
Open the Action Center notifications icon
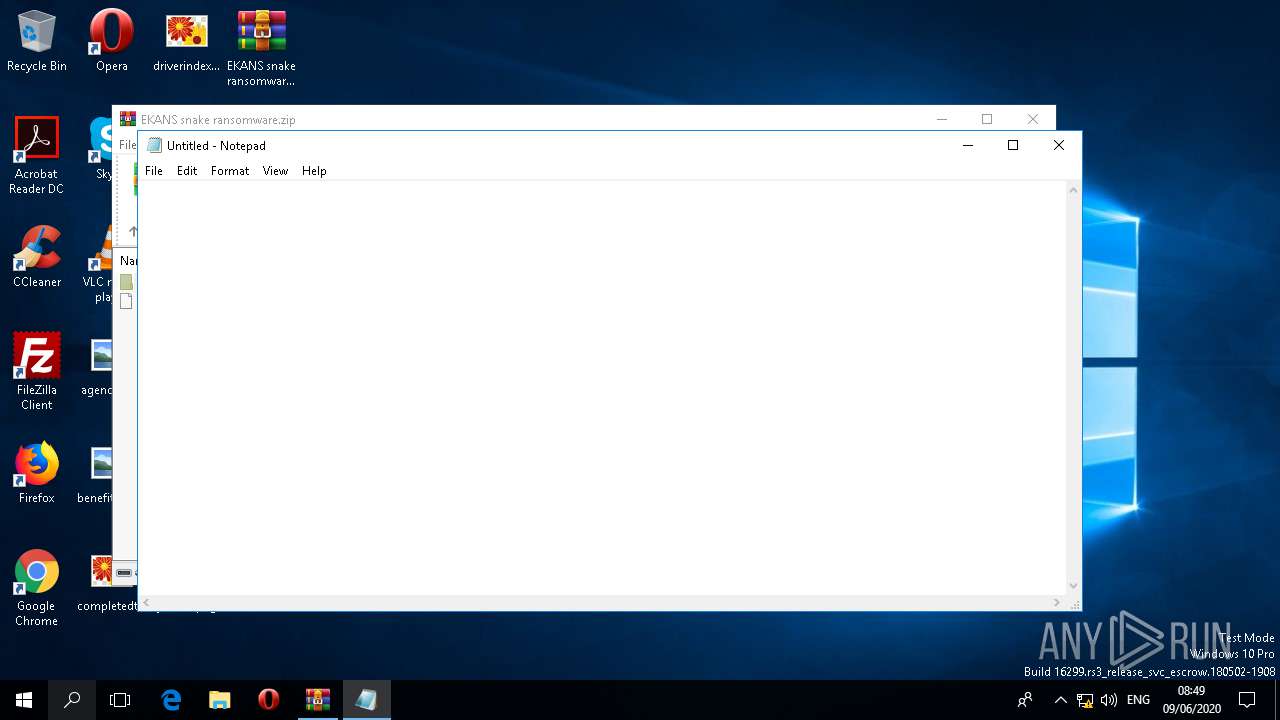pyautogui.click(x=1247, y=700)
